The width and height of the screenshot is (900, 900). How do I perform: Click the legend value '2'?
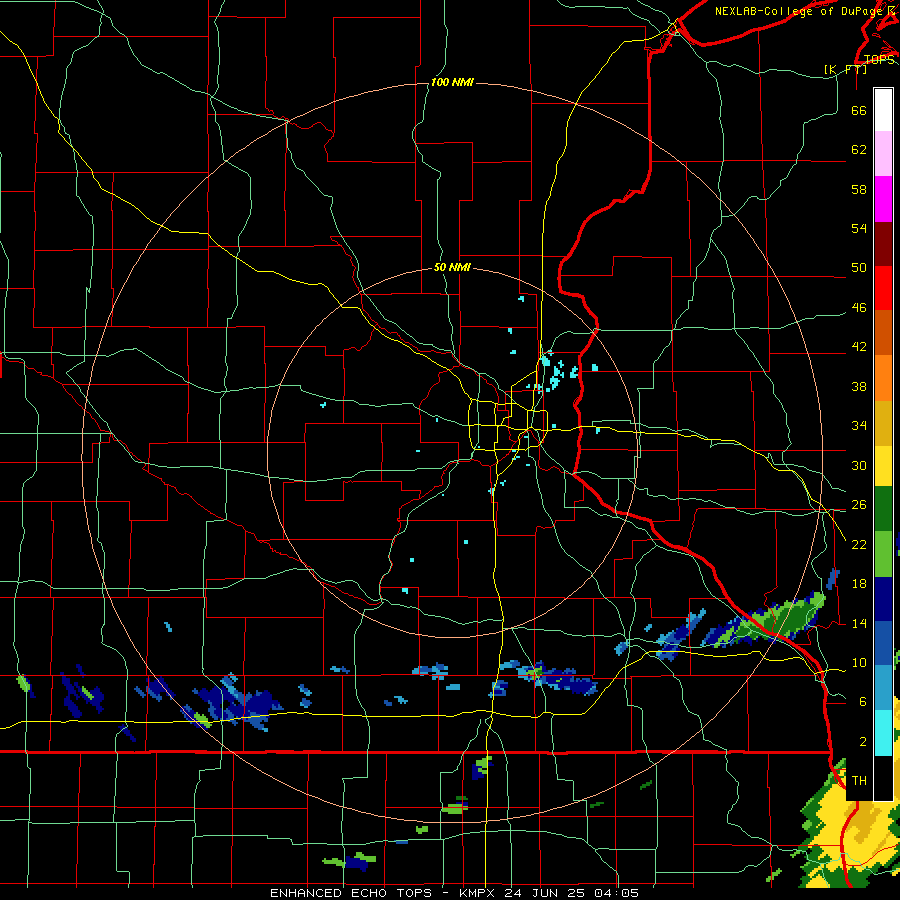pyautogui.click(x=862, y=742)
